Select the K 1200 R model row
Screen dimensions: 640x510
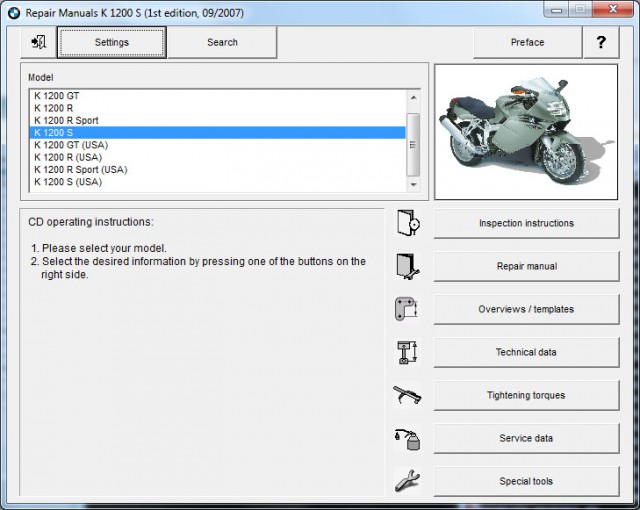(x=218, y=108)
